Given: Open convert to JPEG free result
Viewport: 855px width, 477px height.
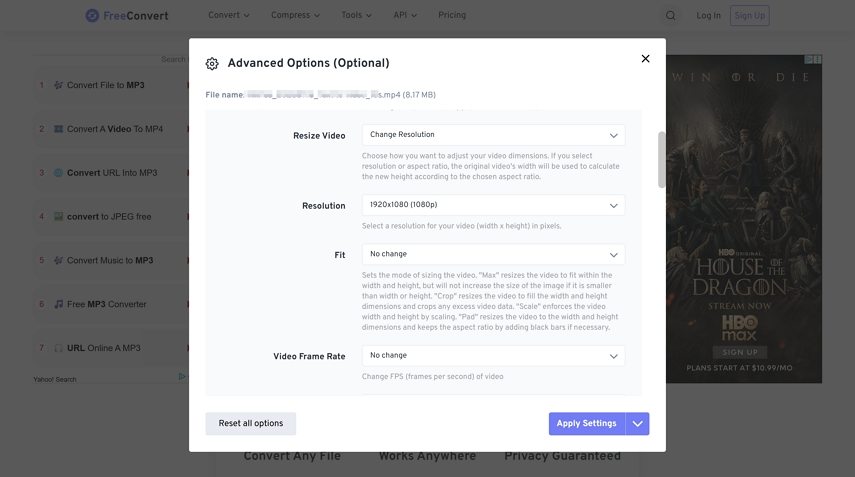Looking at the screenshot, I should tap(109, 216).
